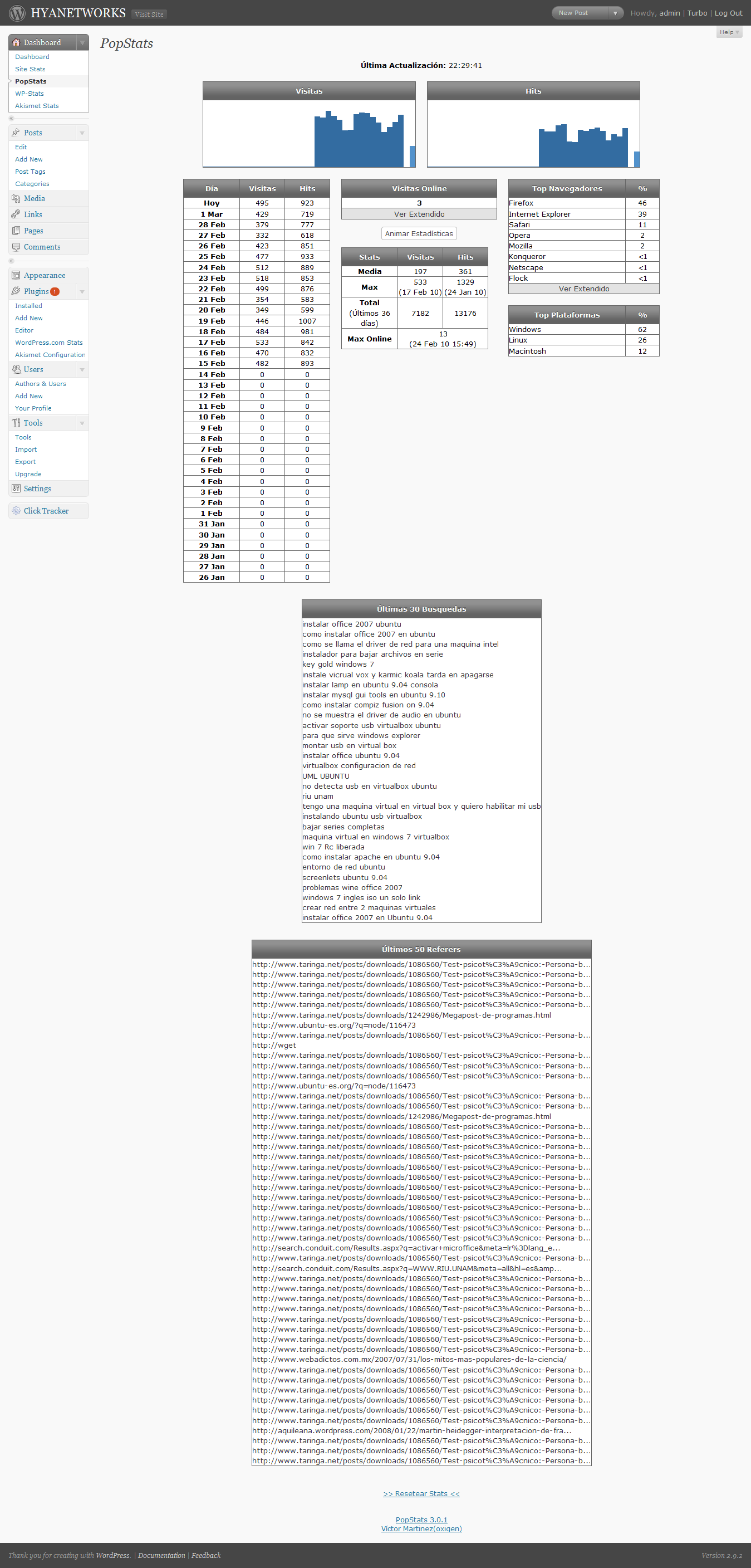
Task: Click the Feedback footer link
Action: pyautogui.click(x=207, y=1555)
